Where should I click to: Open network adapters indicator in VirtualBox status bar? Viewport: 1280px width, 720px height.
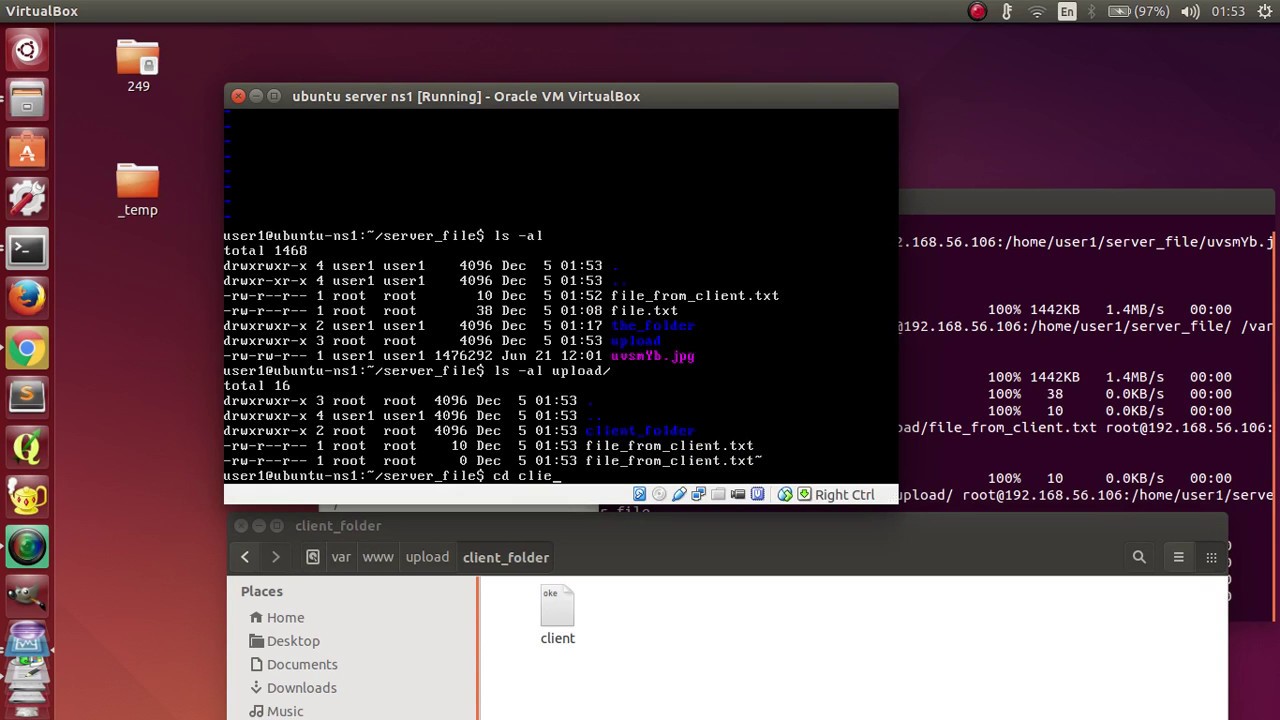click(x=699, y=494)
